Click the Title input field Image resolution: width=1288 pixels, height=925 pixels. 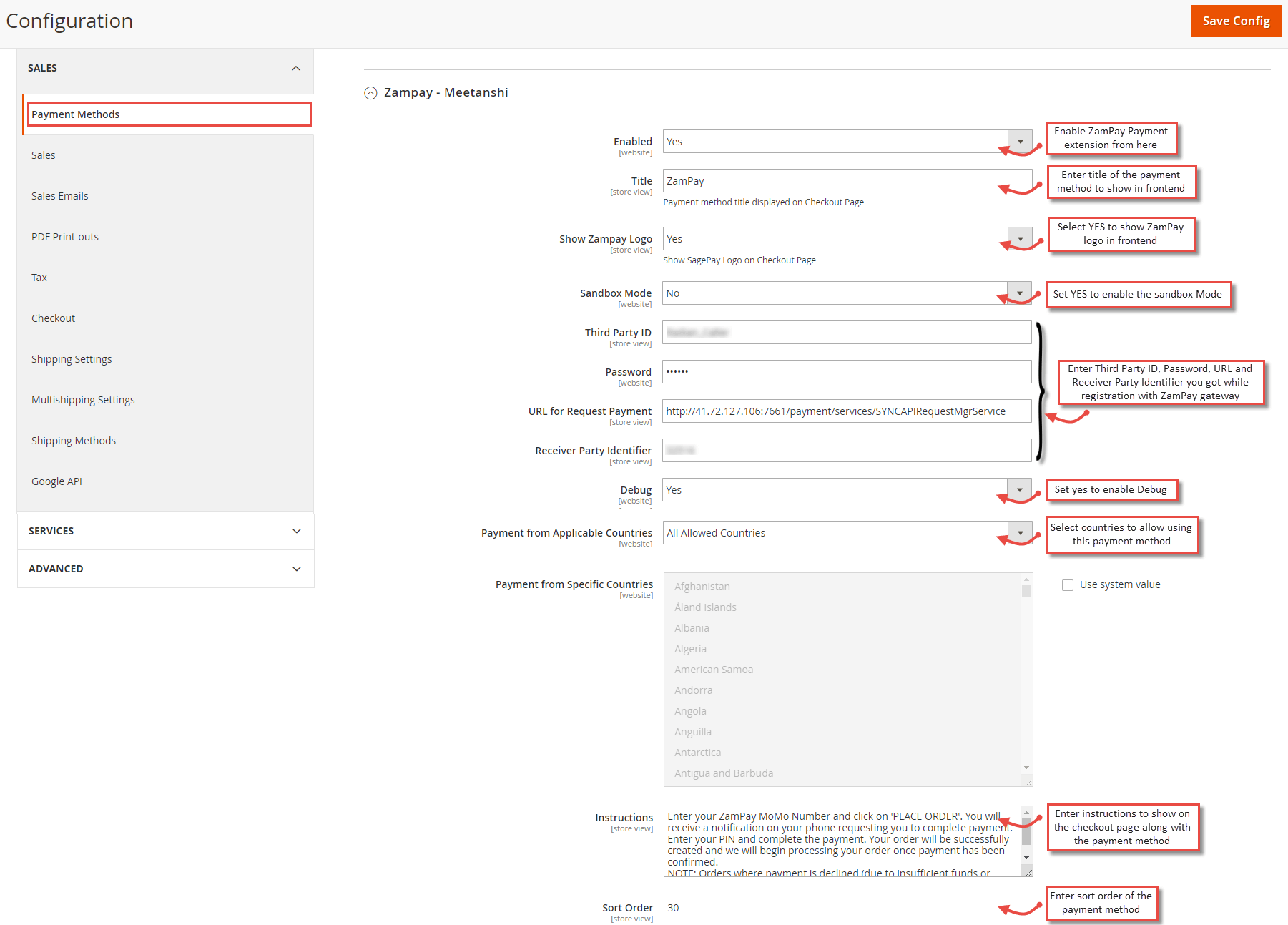[847, 181]
